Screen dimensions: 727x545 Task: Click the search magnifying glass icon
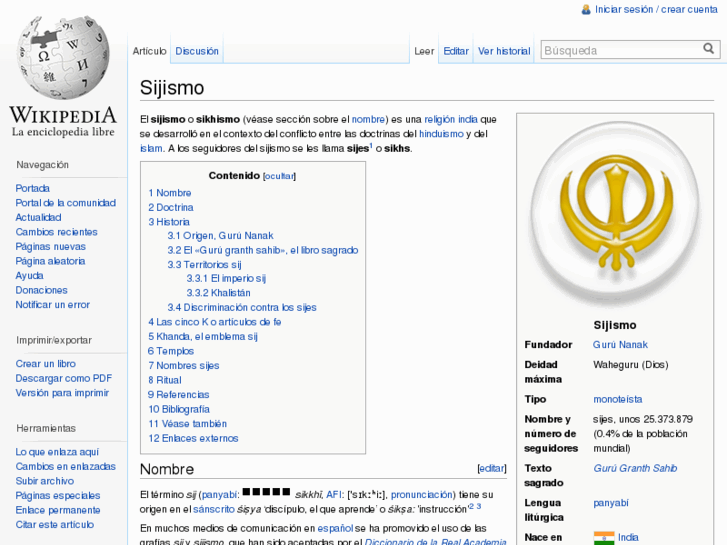(x=708, y=49)
